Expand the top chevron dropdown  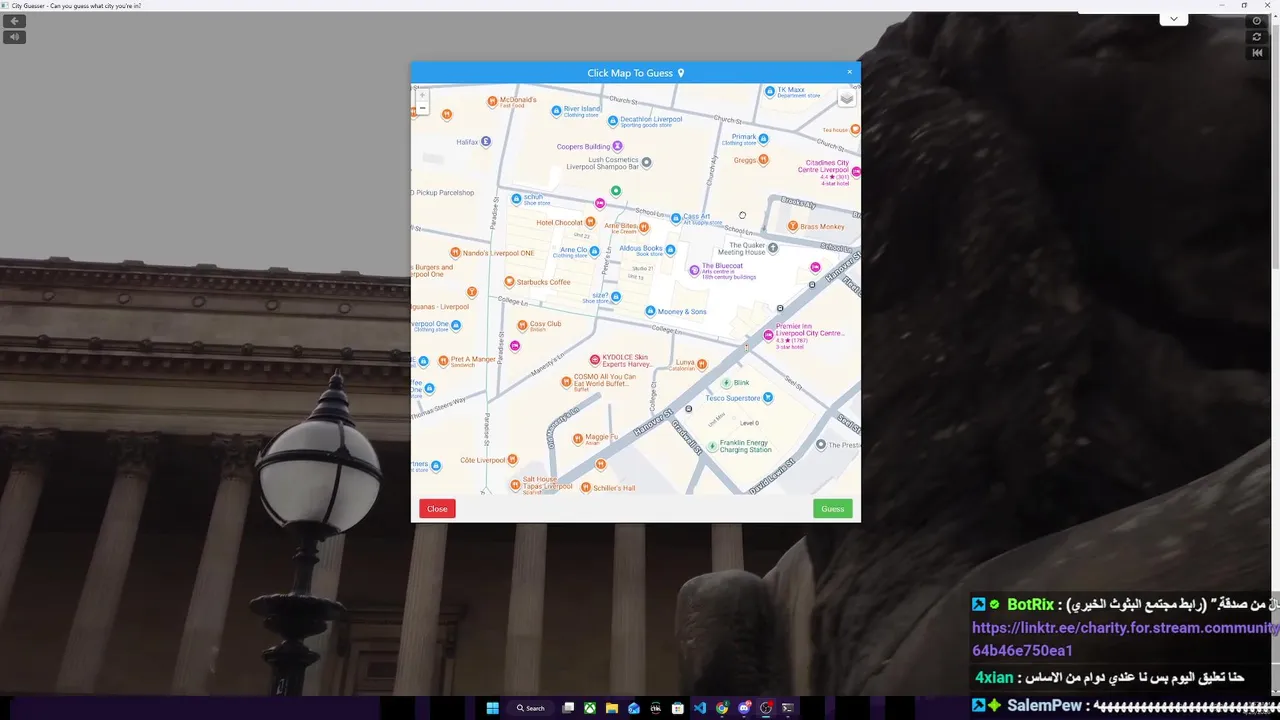click(1173, 19)
